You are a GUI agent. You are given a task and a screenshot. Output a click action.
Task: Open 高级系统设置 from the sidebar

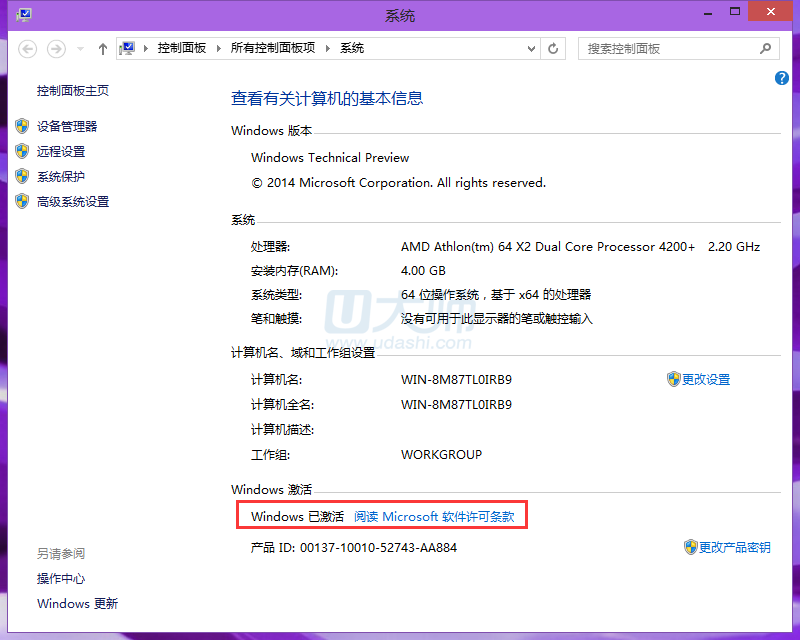[x=73, y=201]
